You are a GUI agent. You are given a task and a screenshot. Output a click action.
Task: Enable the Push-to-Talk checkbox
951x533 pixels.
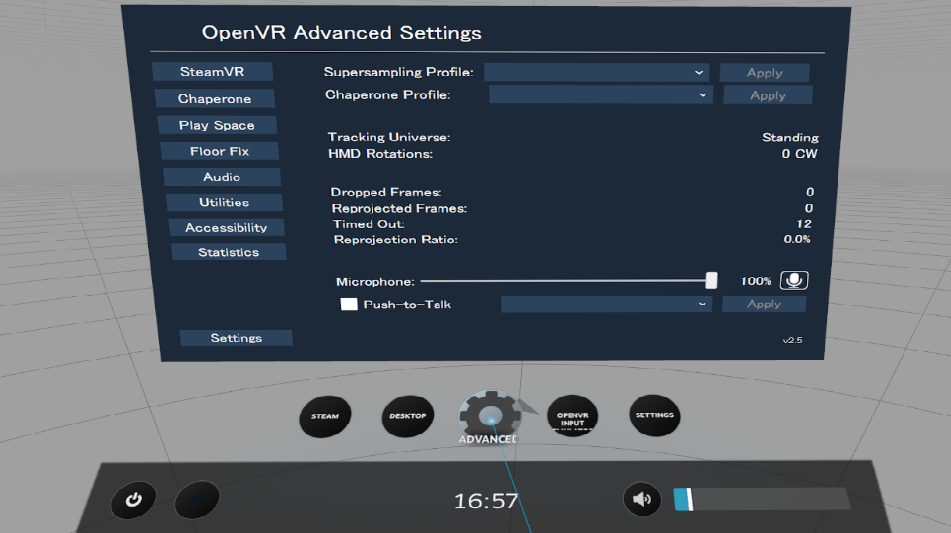(x=349, y=304)
